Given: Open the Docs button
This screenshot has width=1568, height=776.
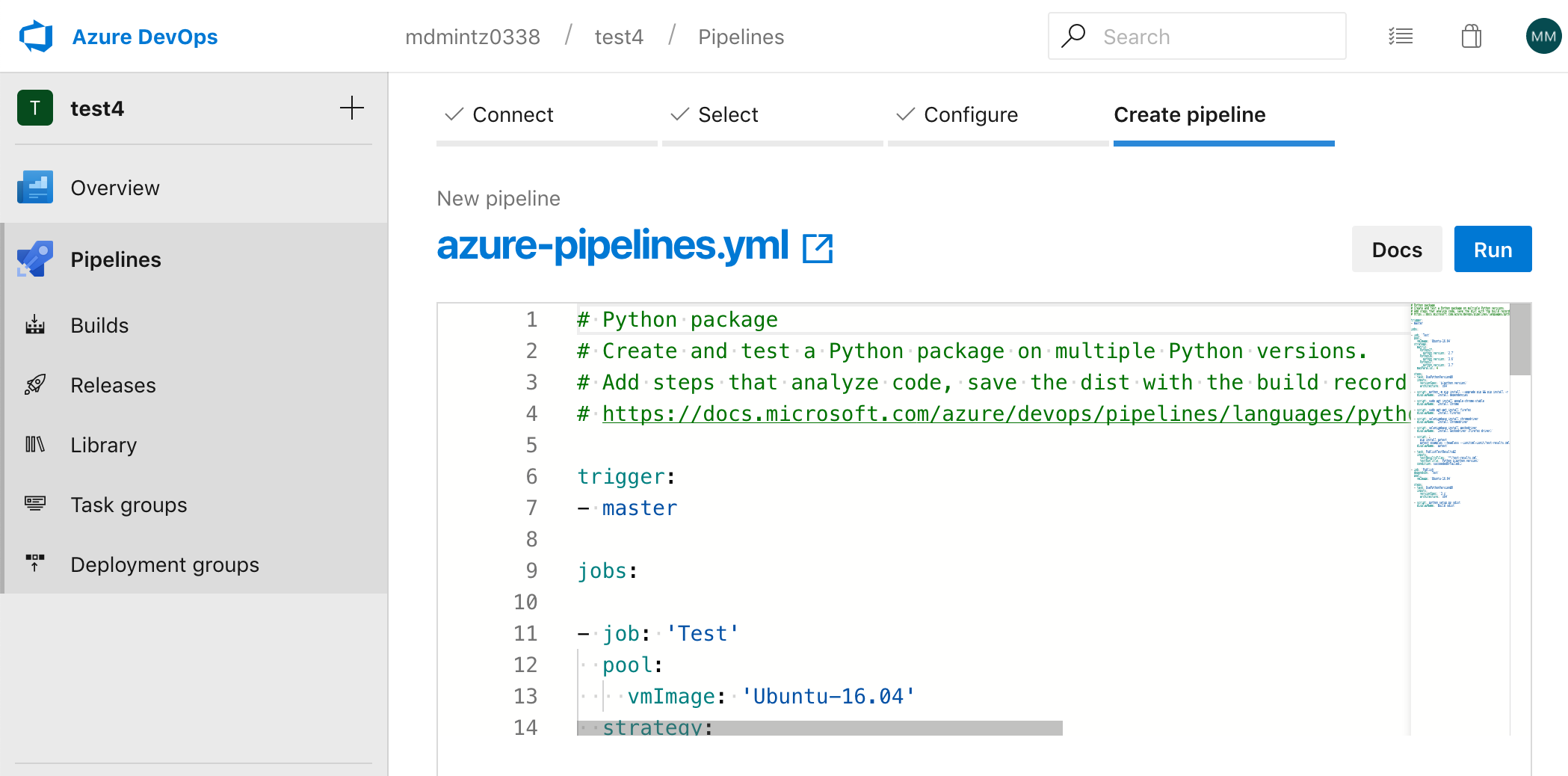Looking at the screenshot, I should (x=1396, y=250).
